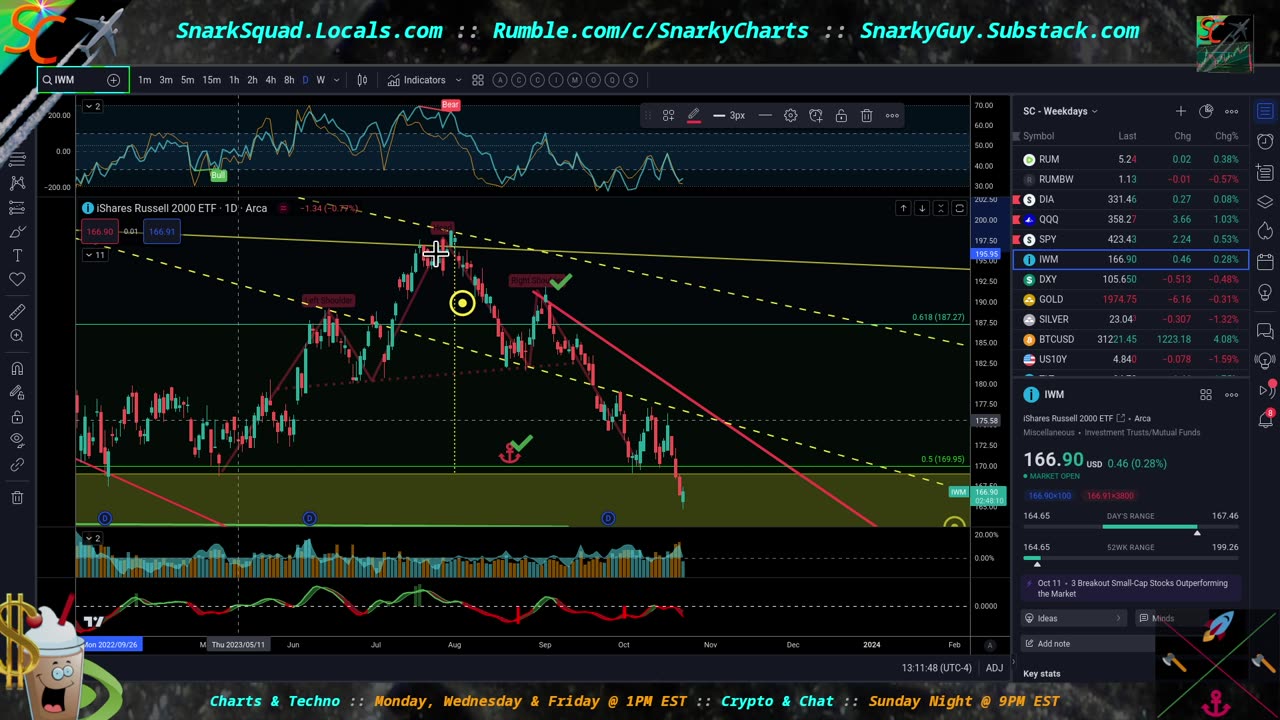Open notifications bell with badge
The height and width of the screenshot is (720, 1280).
[x=1265, y=418]
